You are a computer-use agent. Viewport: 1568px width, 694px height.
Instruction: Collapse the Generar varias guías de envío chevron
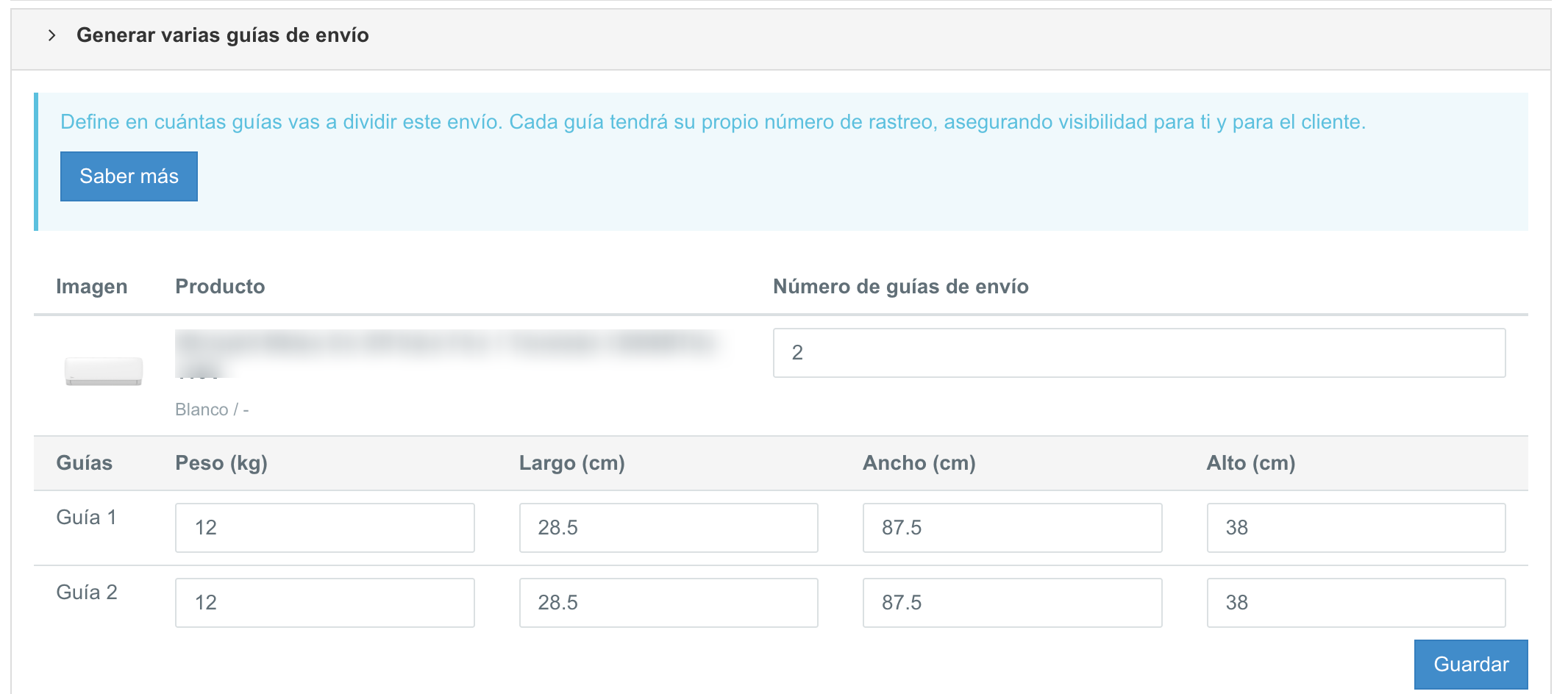pos(51,35)
